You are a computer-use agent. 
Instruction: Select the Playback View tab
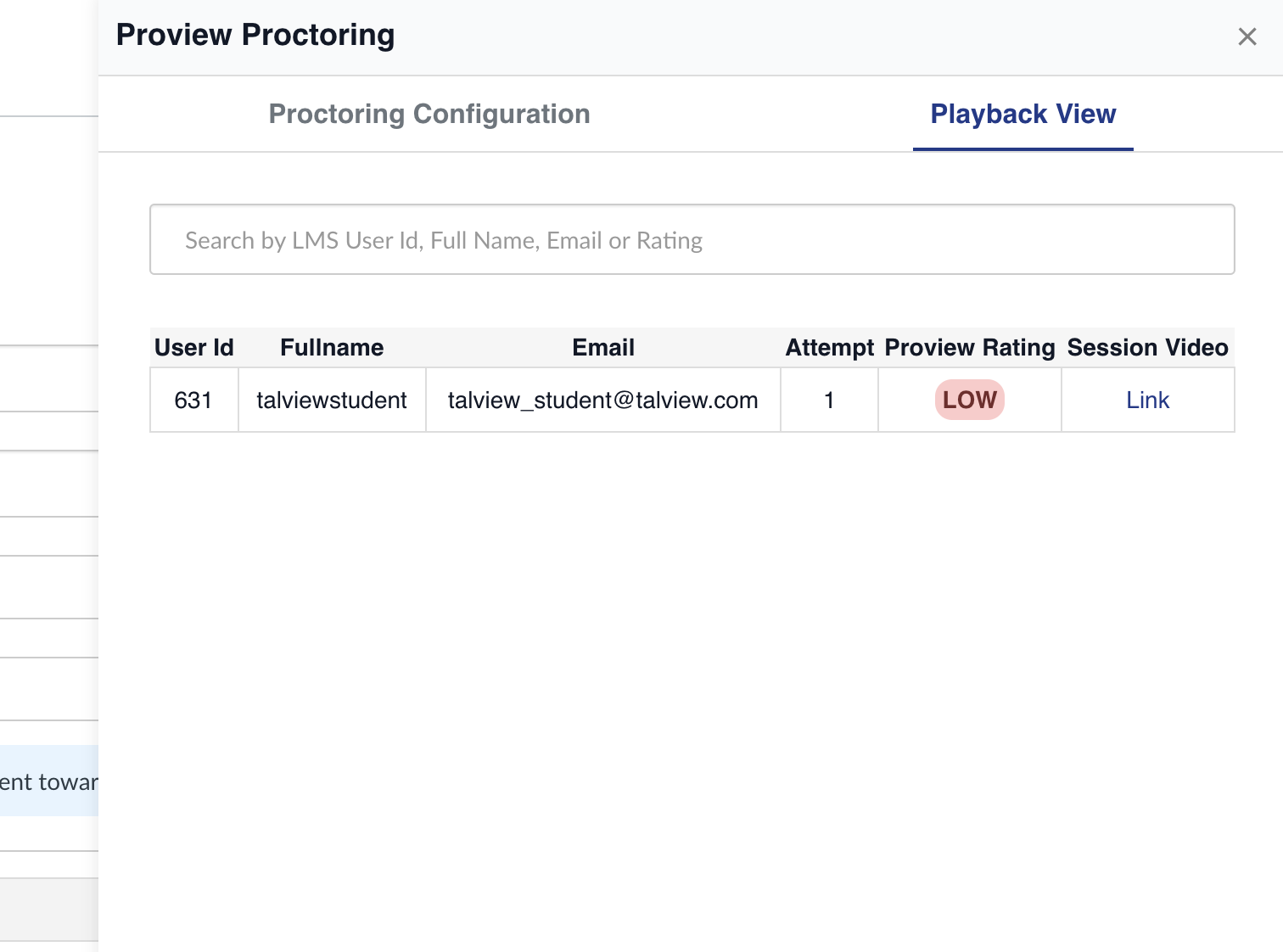(x=1023, y=114)
